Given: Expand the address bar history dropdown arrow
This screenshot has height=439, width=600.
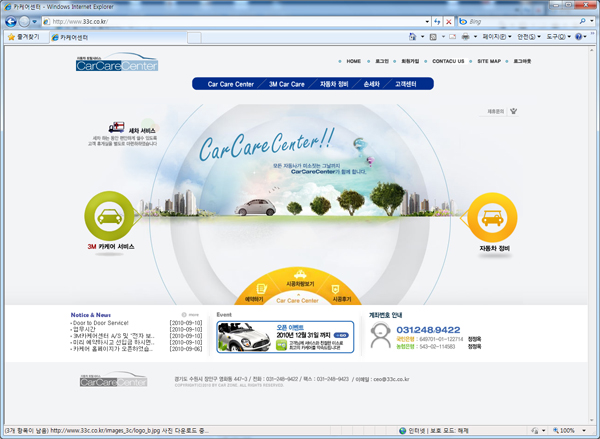Looking at the screenshot, I should [x=427, y=22].
